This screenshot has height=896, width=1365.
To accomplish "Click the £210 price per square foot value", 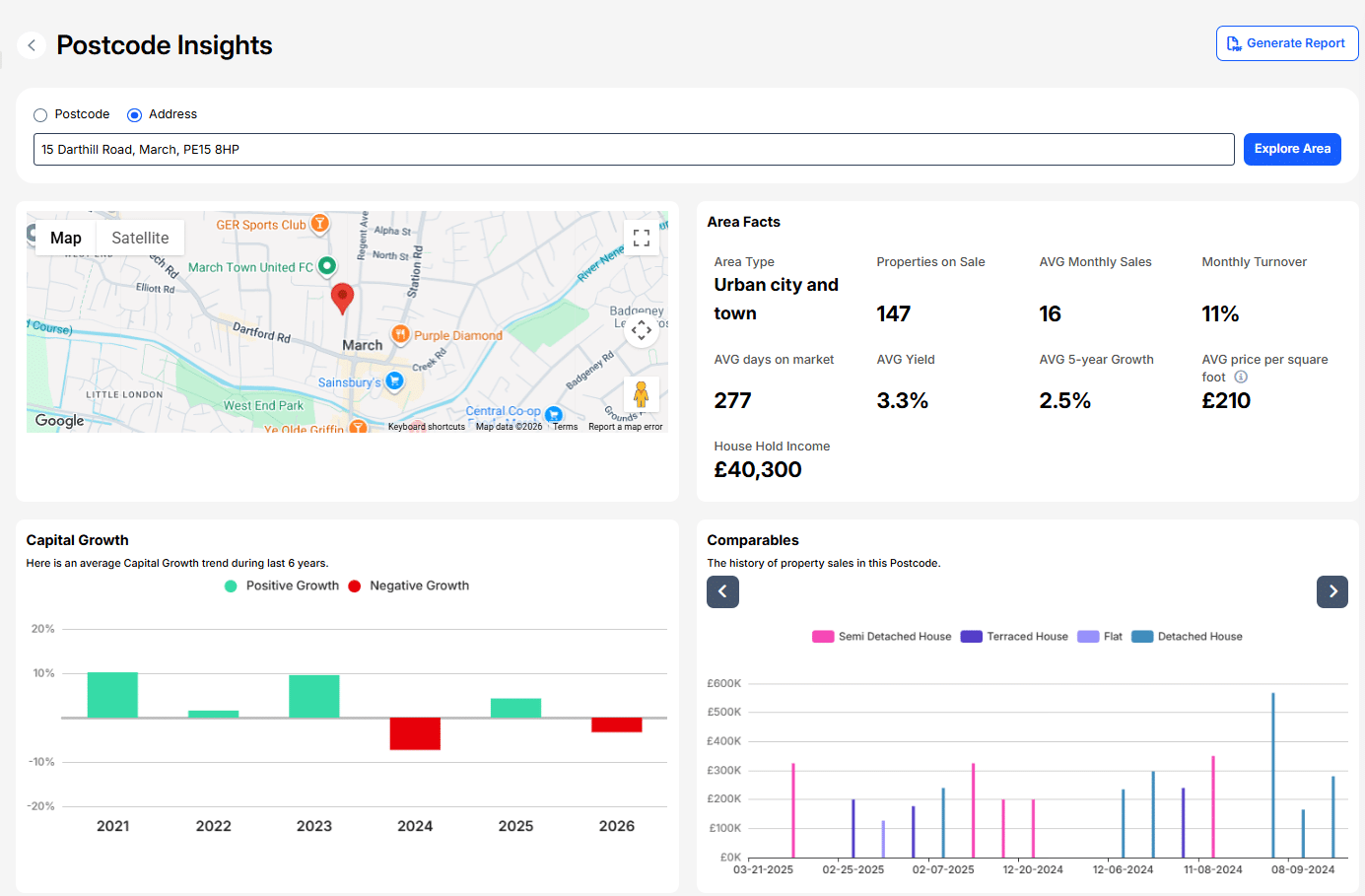I will pyautogui.click(x=1226, y=400).
